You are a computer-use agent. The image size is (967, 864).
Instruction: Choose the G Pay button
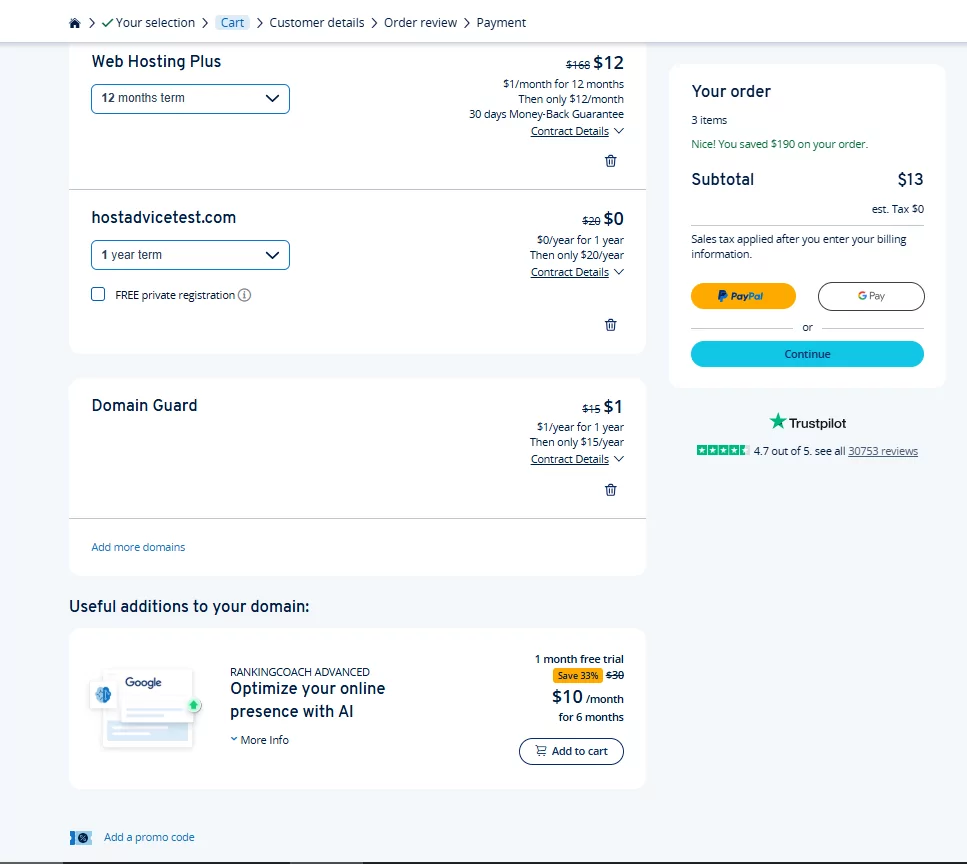[871, 296]
